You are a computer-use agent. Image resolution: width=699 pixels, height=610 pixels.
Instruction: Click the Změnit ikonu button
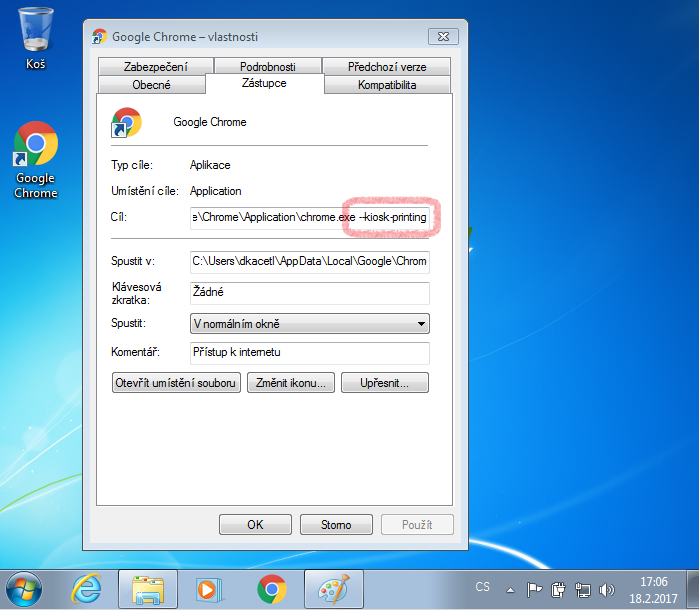[291, 383]
